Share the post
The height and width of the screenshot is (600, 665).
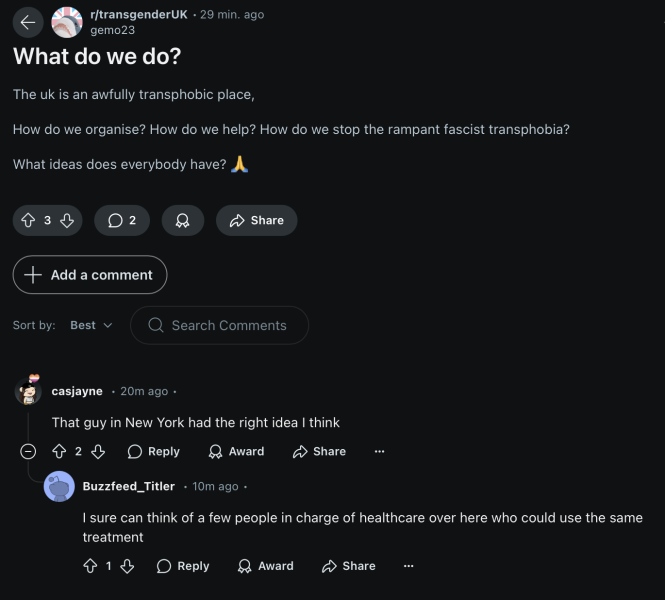click(x=256, y=220)
